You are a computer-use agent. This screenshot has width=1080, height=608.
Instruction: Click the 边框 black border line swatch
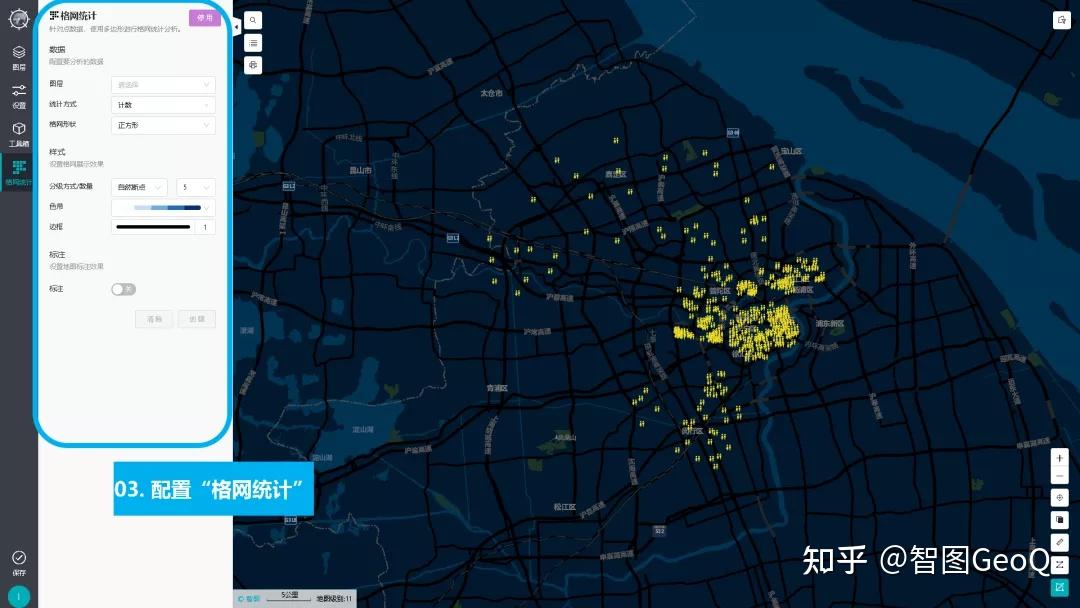click(x=153, y=227)
